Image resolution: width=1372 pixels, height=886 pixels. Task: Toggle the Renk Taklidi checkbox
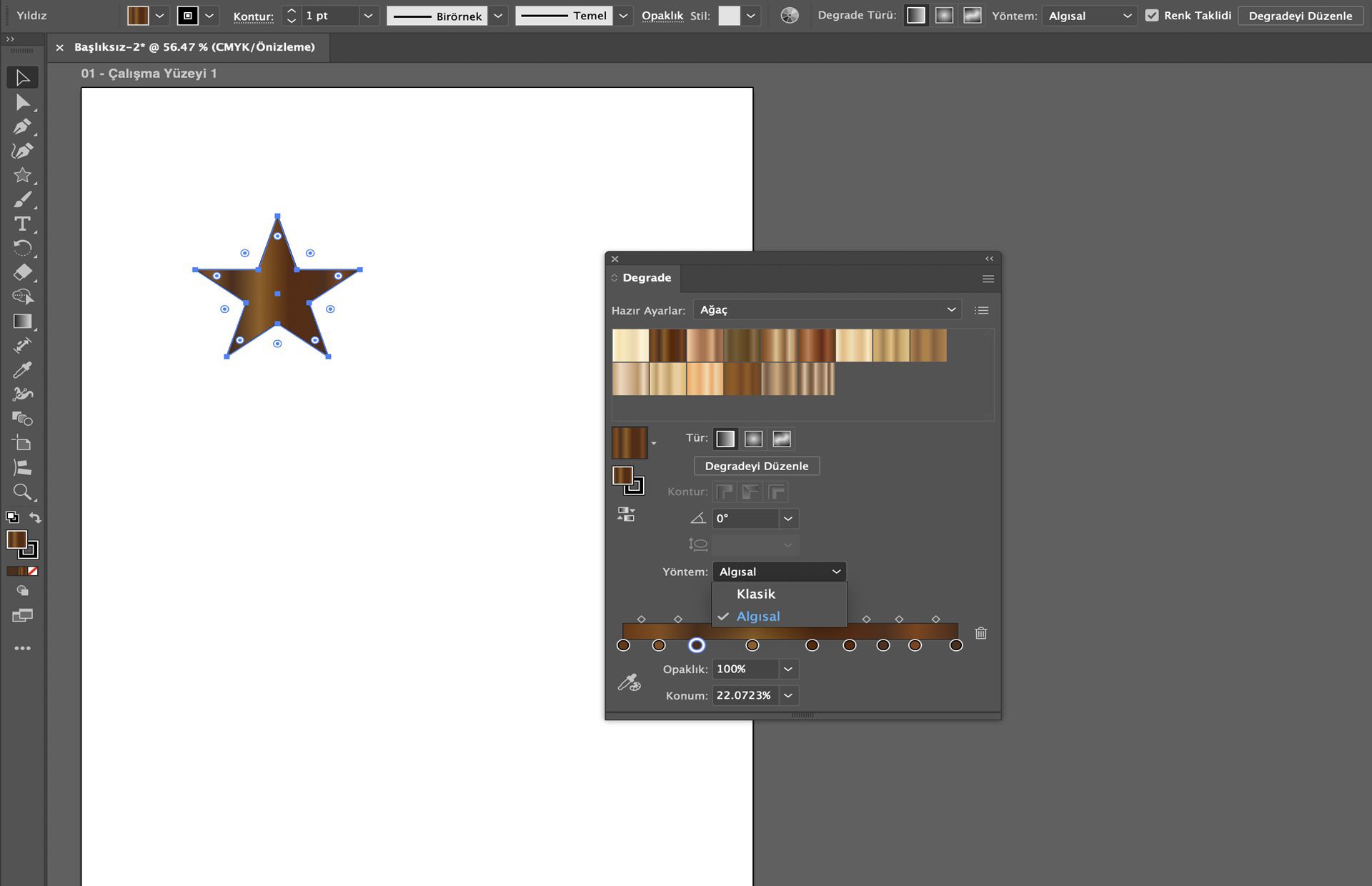[x=1151, y=15]
